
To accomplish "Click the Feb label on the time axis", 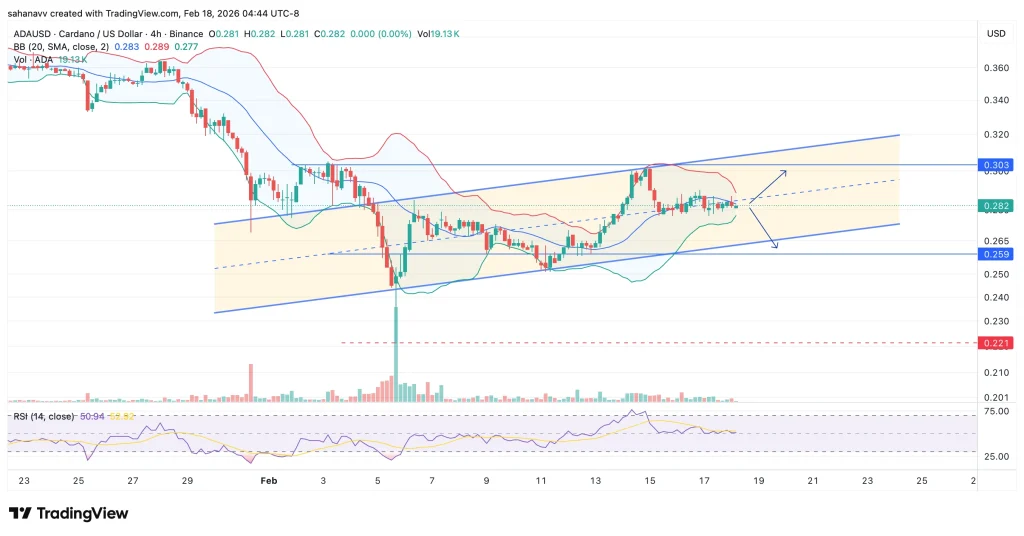I will [268, 480].
